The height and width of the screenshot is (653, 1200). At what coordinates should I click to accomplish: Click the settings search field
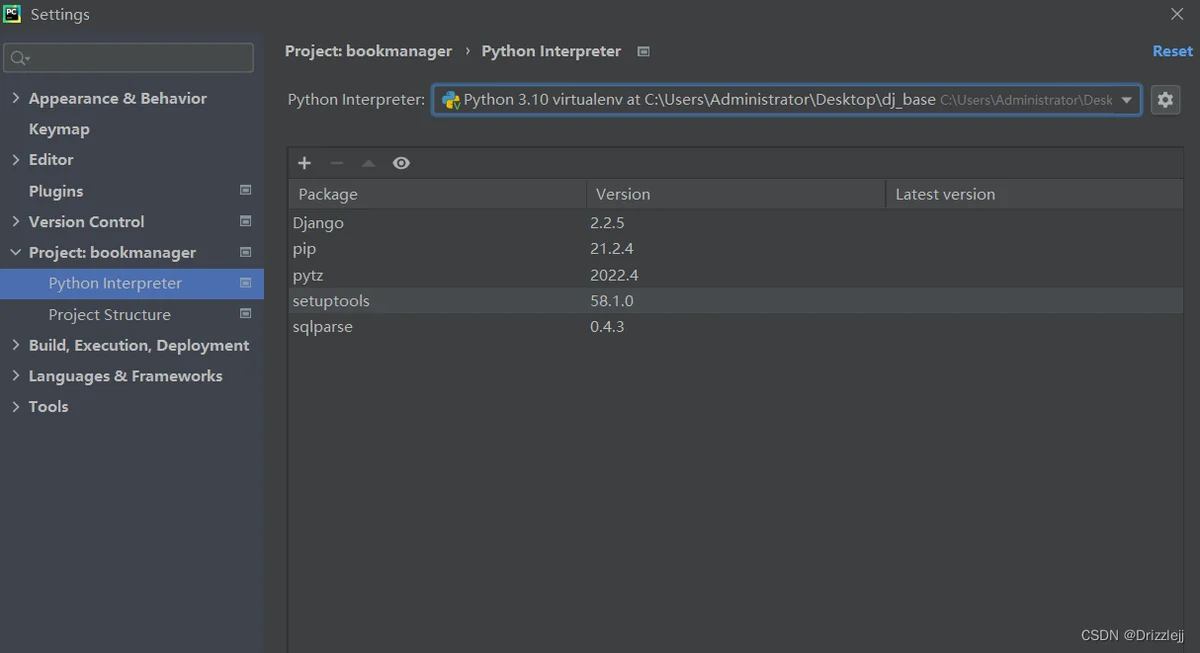pos(128,58)
